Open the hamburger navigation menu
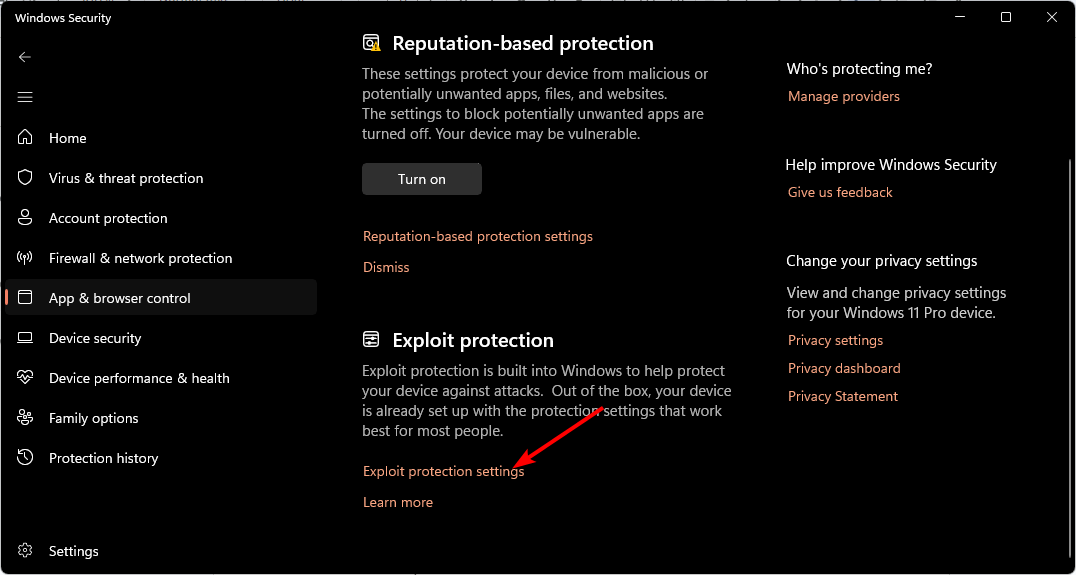The image size is (1076, 575). click(25, 97)
